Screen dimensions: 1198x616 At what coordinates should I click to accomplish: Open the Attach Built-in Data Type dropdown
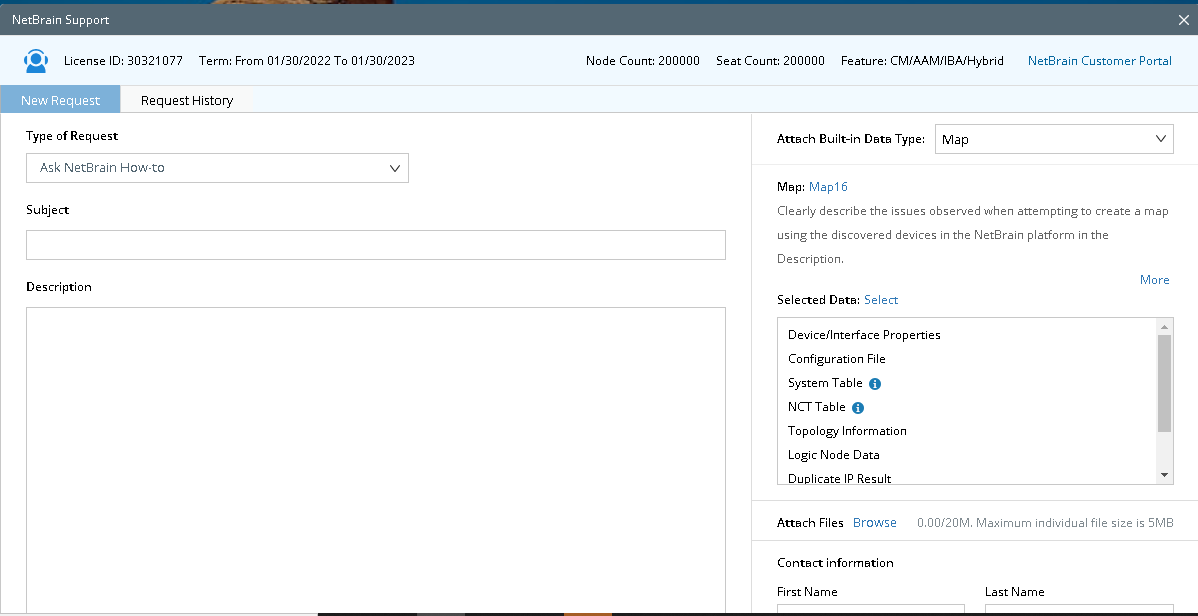tap(1054, 139)
